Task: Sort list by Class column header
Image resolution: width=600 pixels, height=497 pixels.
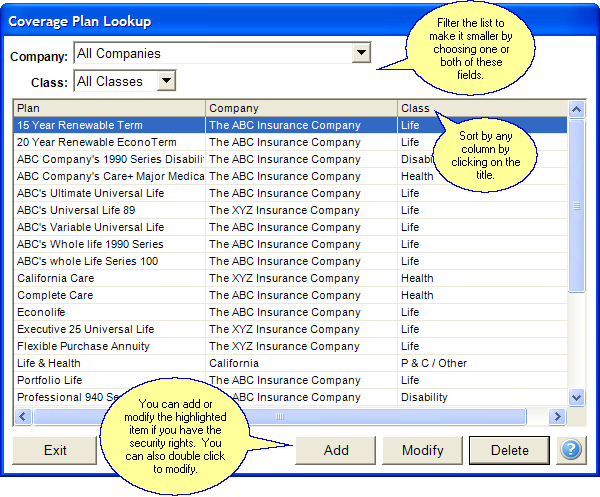Action: (482, 108)
